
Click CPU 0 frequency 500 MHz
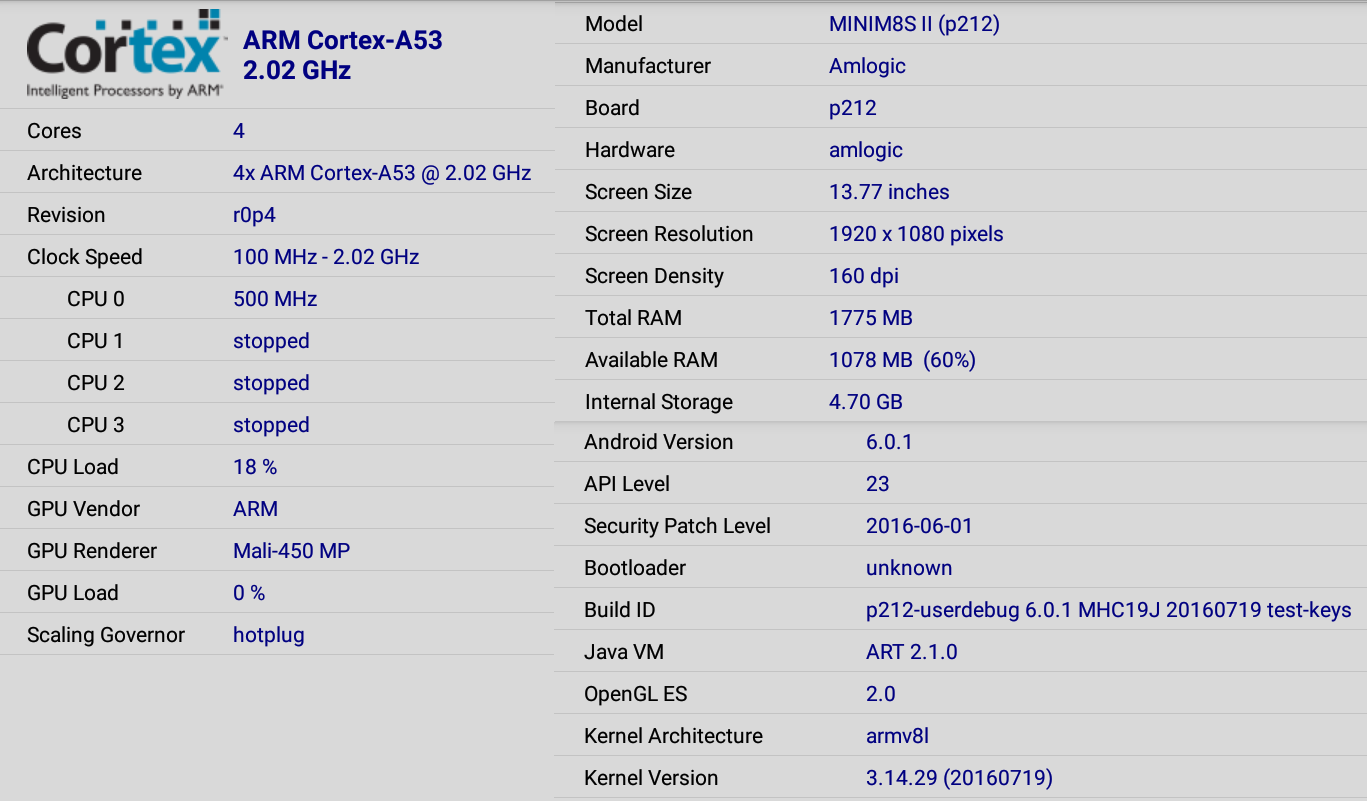pos(275,299)
